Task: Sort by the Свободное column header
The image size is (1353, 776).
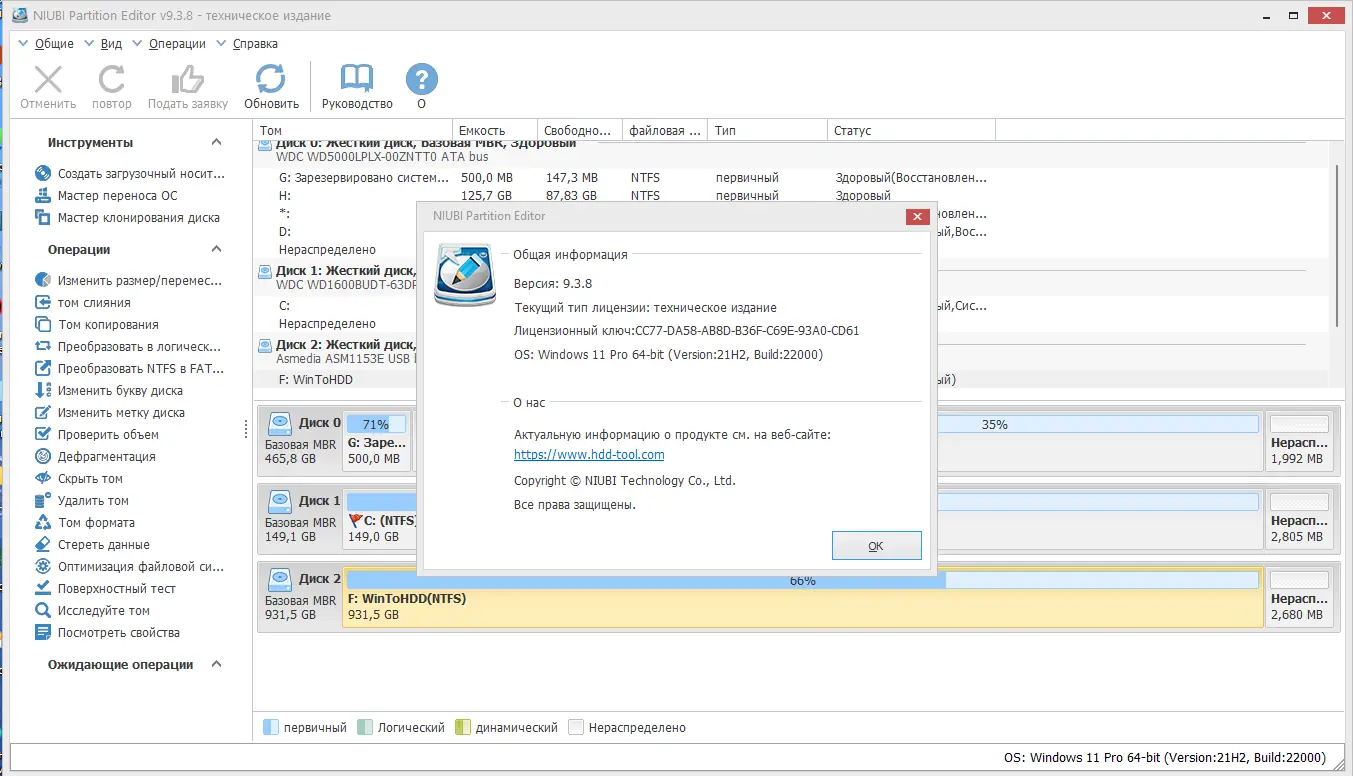Action: click(x=580, y=131)
